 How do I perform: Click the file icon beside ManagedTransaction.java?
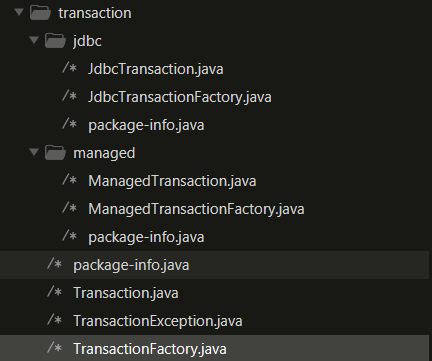click(x=69, y=181)
